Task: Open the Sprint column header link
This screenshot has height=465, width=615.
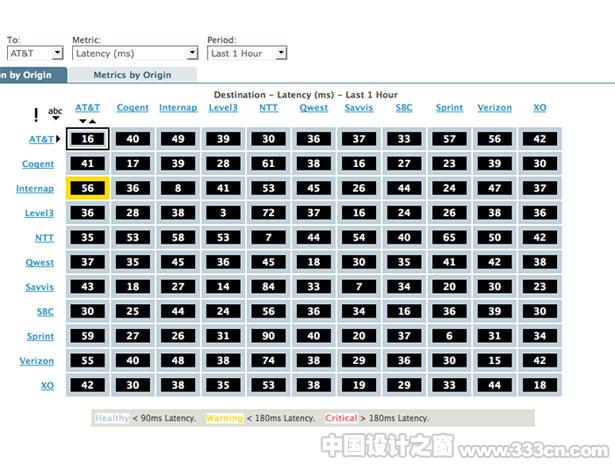Action: tap(449, 108)
